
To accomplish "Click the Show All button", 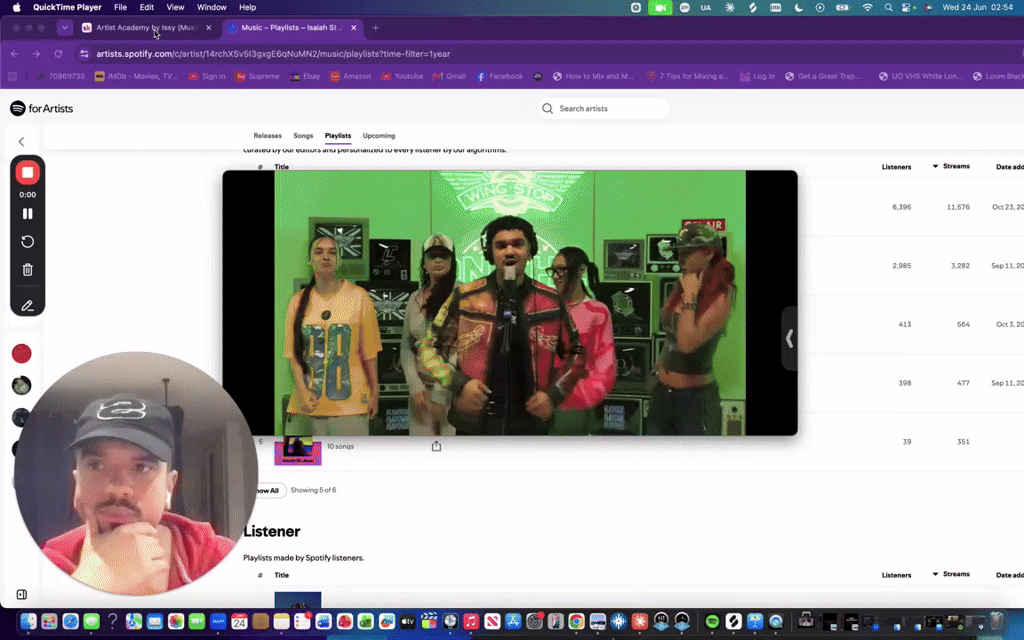I will 266,490.
